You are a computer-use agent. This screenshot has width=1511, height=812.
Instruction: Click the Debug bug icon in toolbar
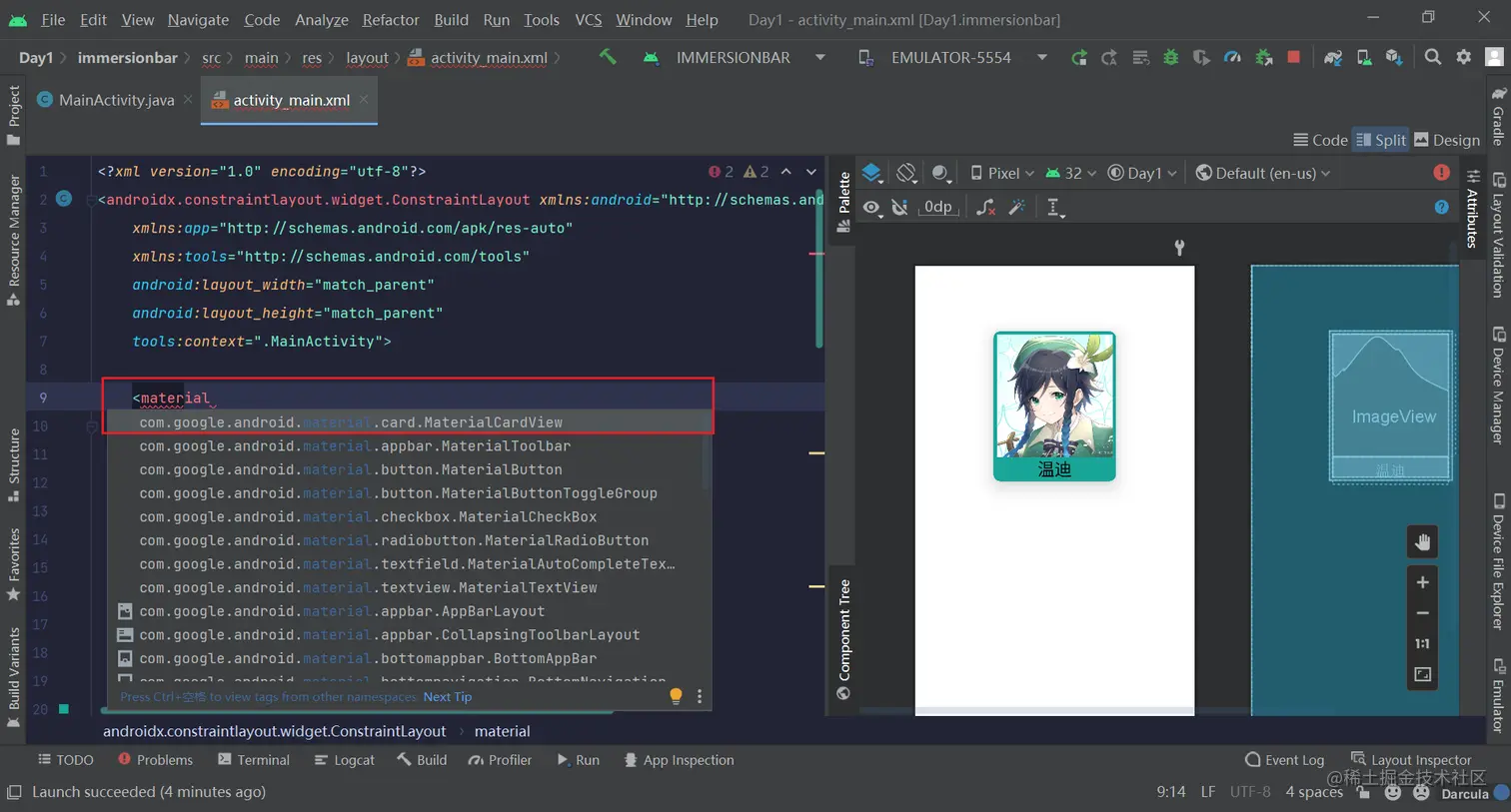point(1171,58)
